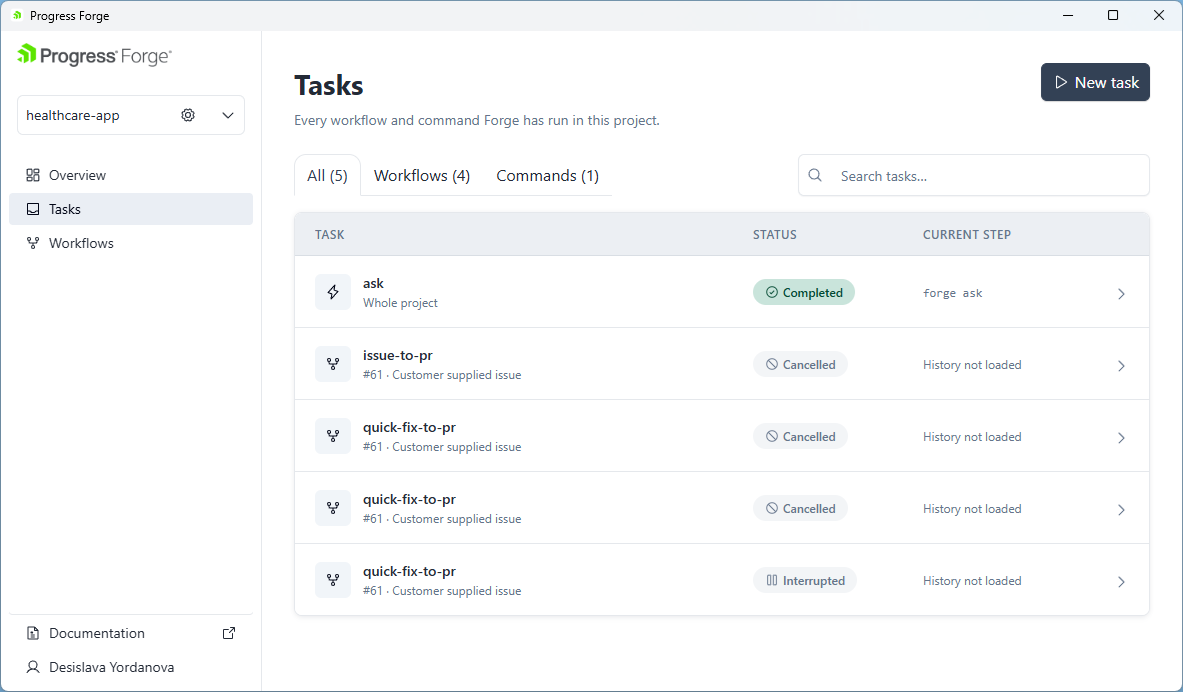Open the ask task row chevron
The image size is (1183, 692).
tap(1121, 294)
